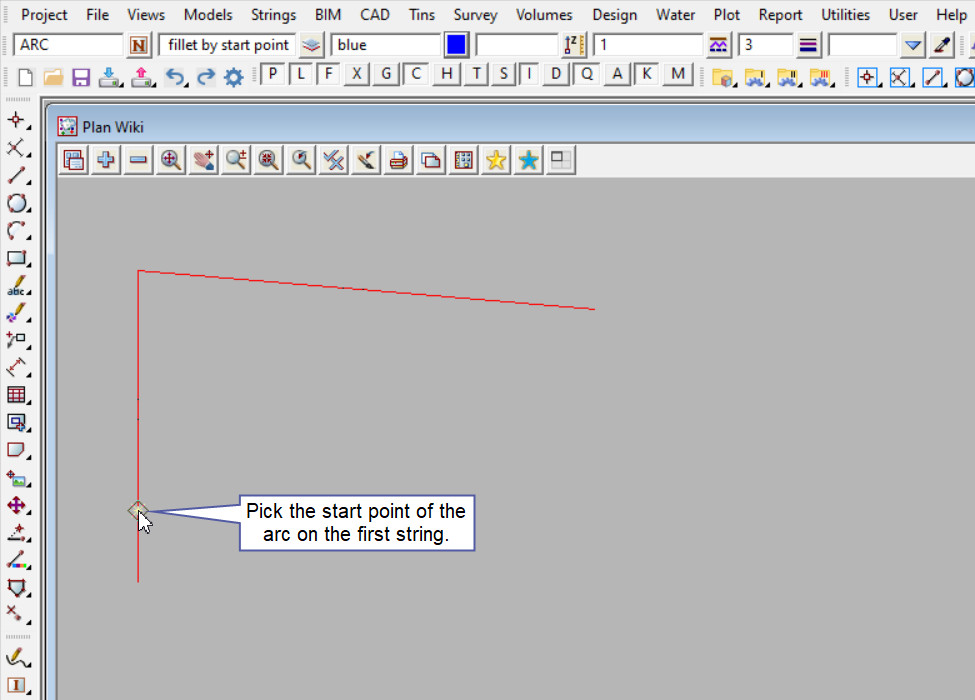Open the model layers picker beside fillet field
This screenshot has height=700, width=975.
tap(312, 45)
